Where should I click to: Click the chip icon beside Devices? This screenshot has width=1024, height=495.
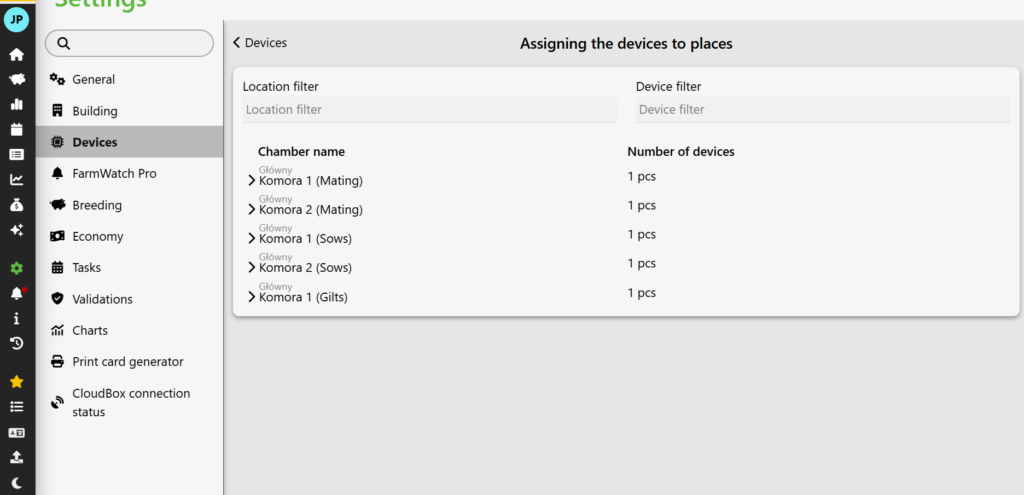(x=57, y=142)
